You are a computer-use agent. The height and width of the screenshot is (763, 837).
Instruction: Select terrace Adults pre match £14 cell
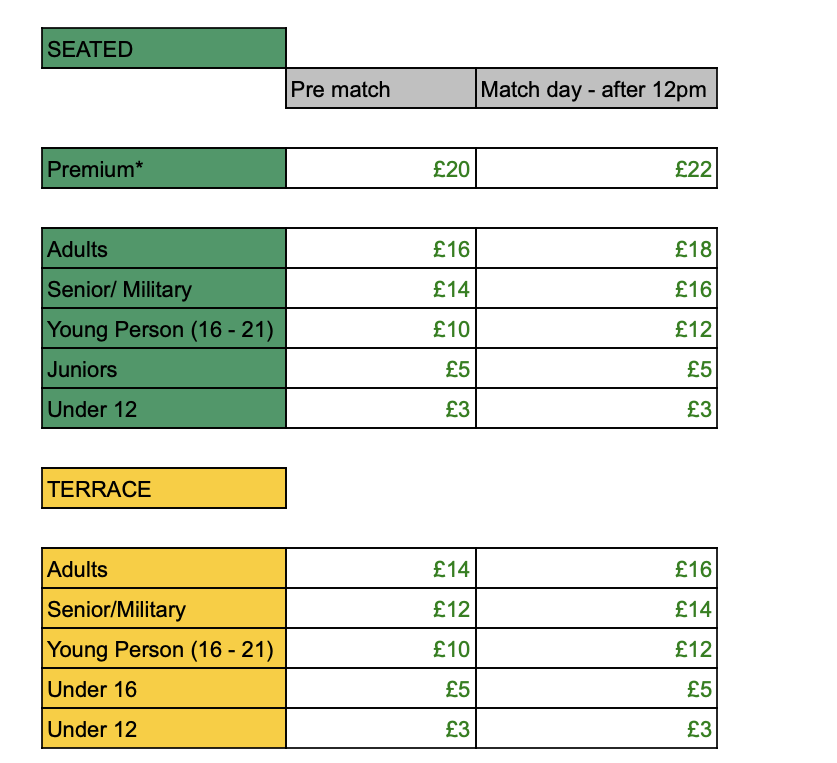(381, 569)
